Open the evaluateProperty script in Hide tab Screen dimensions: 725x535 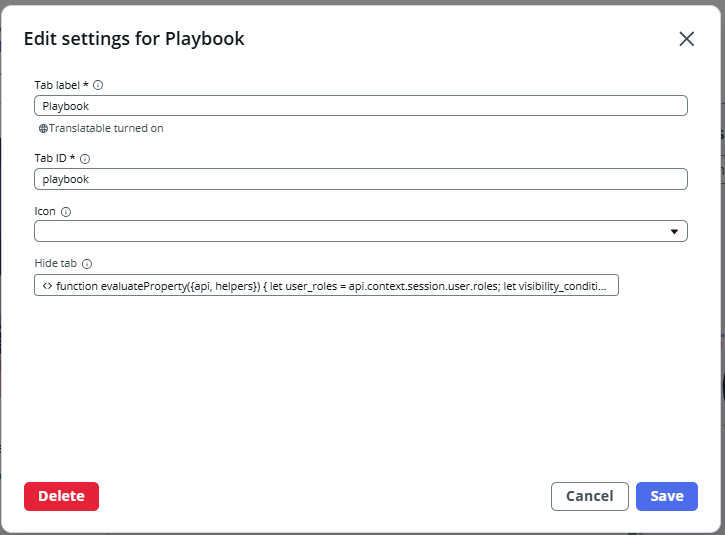tap(330, 286)
